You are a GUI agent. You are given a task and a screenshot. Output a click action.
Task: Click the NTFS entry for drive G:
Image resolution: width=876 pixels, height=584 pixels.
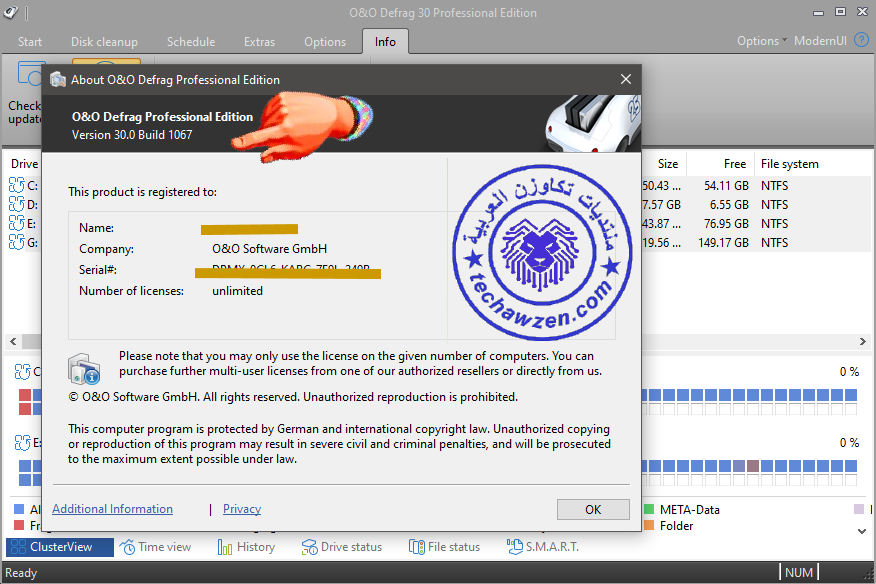[774, 243]
